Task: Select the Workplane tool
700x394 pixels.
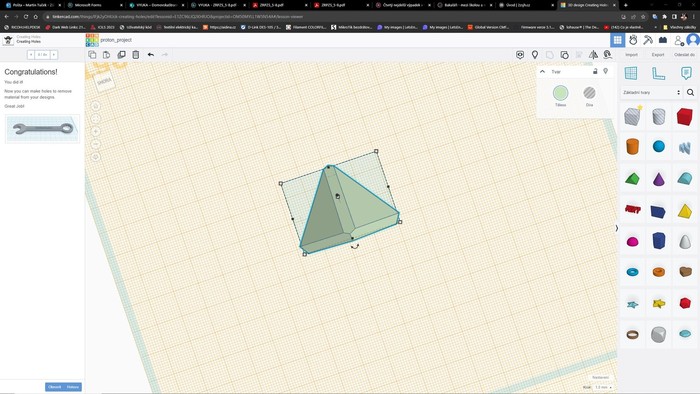Action: (x=631, y=73)
